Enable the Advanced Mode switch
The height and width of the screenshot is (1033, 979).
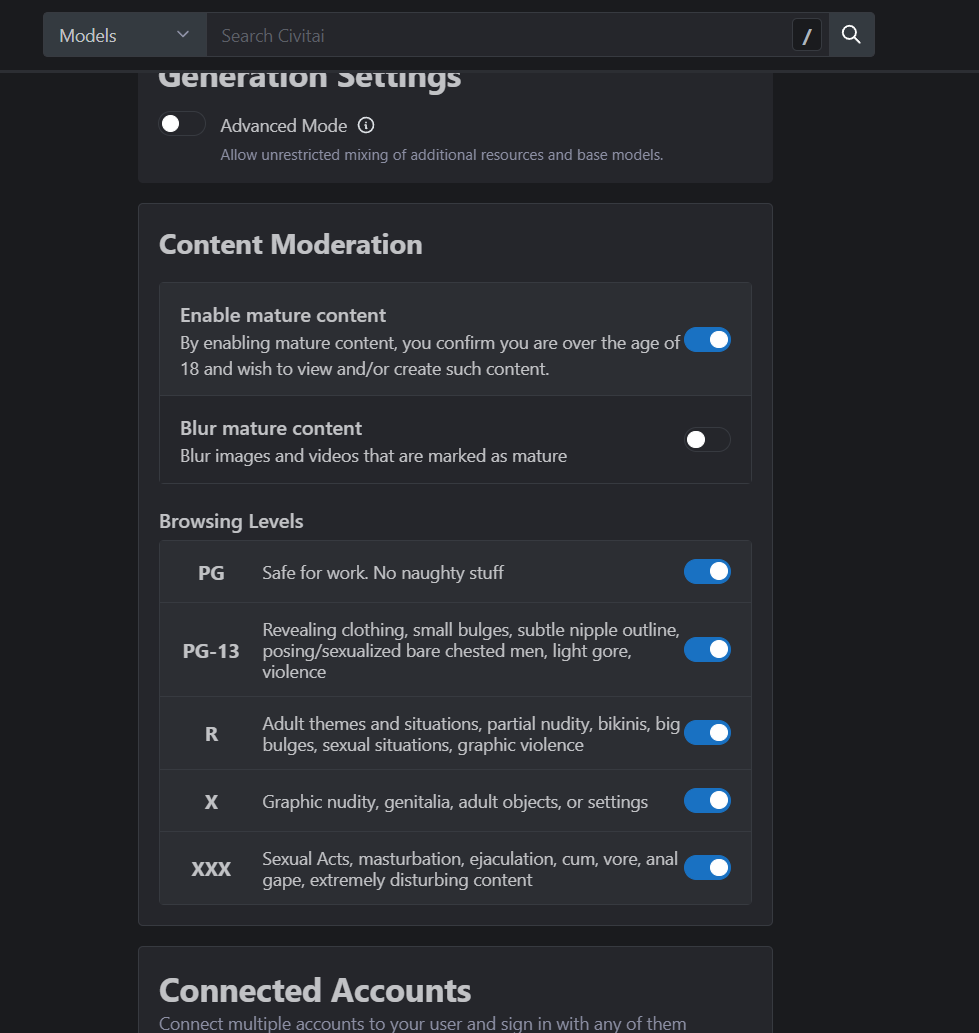coord(182,124)
